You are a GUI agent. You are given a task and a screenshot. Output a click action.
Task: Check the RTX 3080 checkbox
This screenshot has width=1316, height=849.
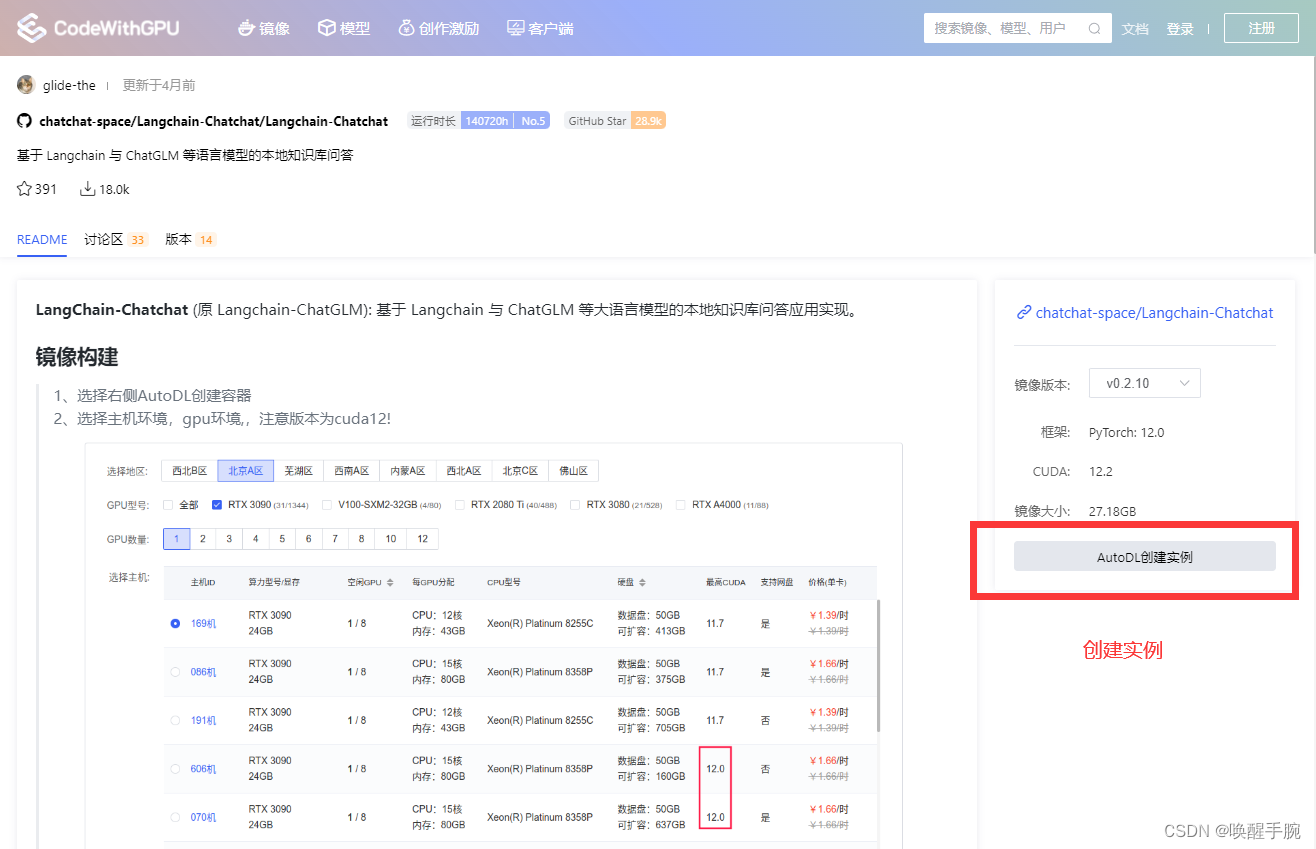[575, 505]
